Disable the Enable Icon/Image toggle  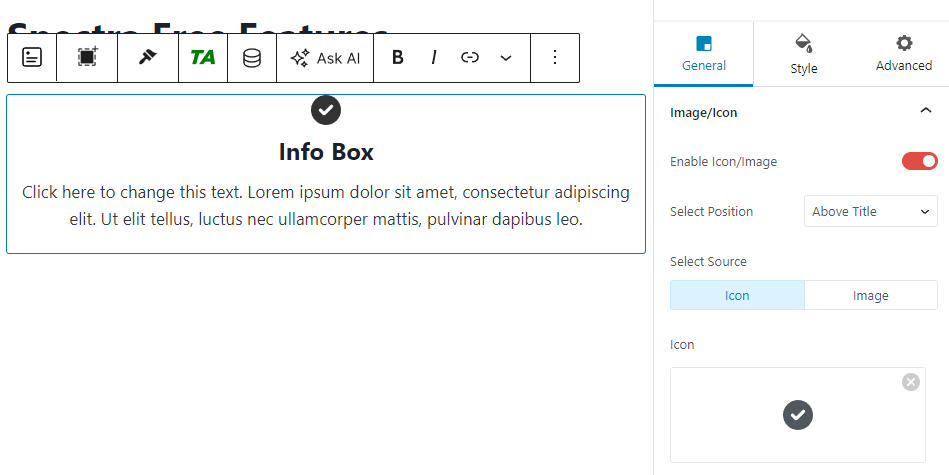coord(920,161)
